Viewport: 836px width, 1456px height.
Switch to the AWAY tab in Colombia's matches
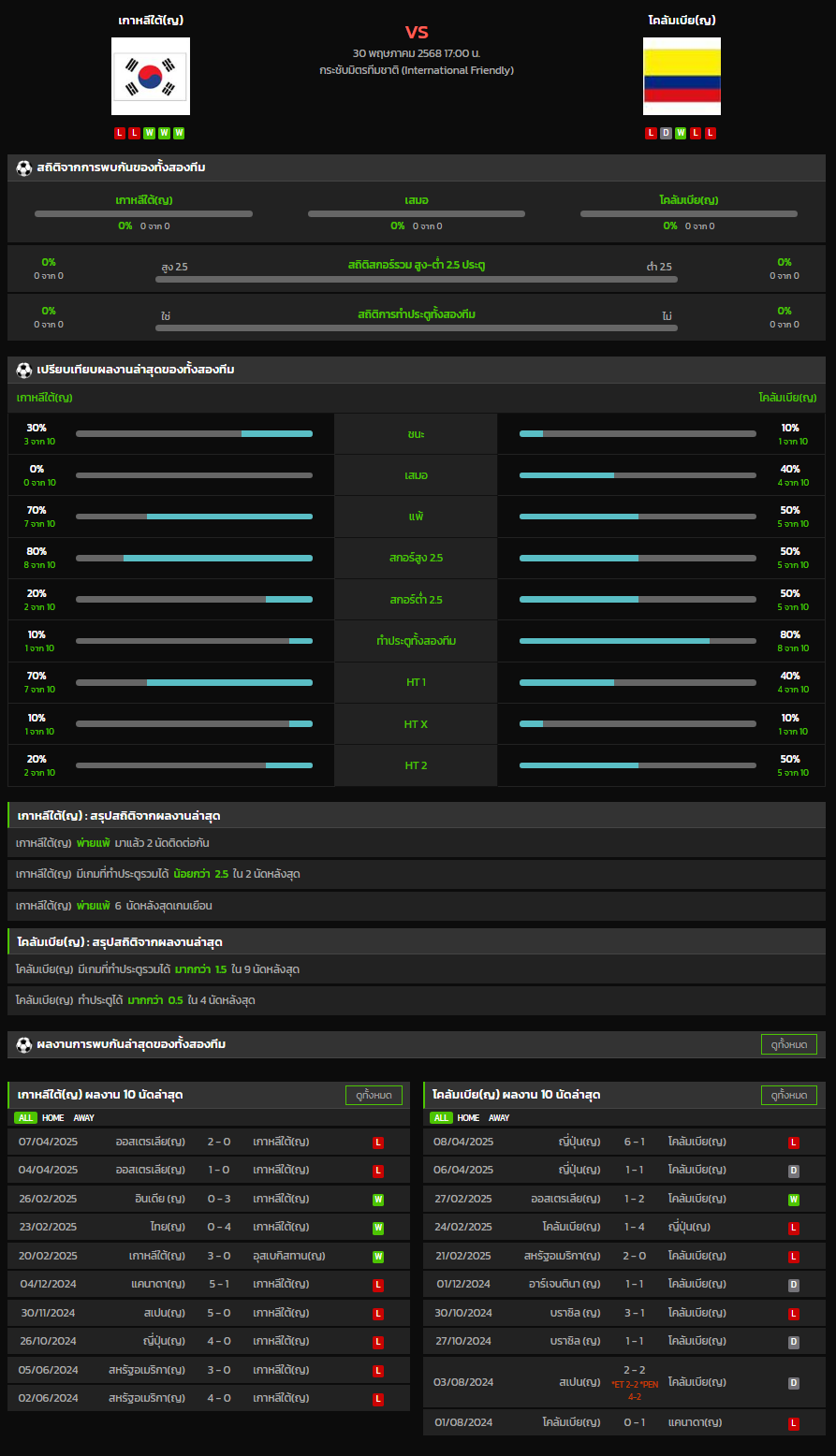point(500,1118)
